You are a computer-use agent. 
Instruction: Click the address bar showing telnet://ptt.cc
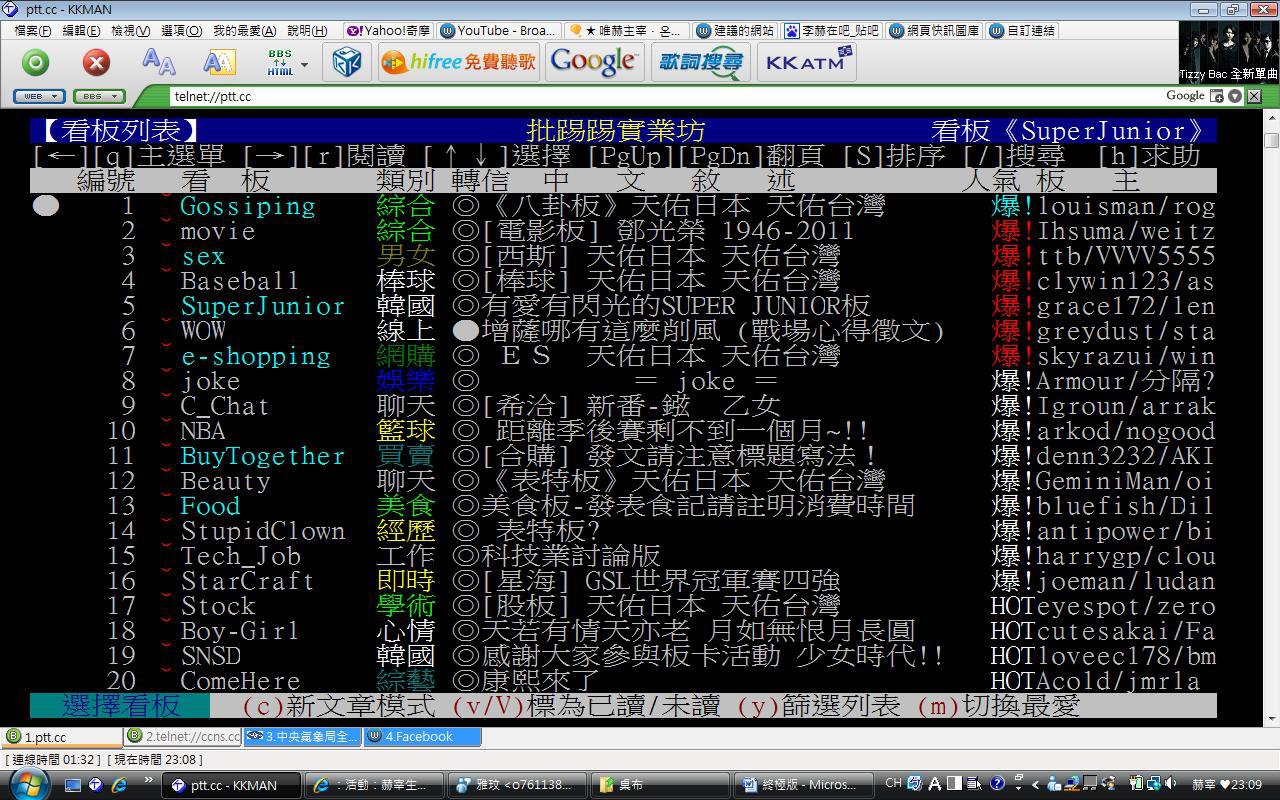660,97
